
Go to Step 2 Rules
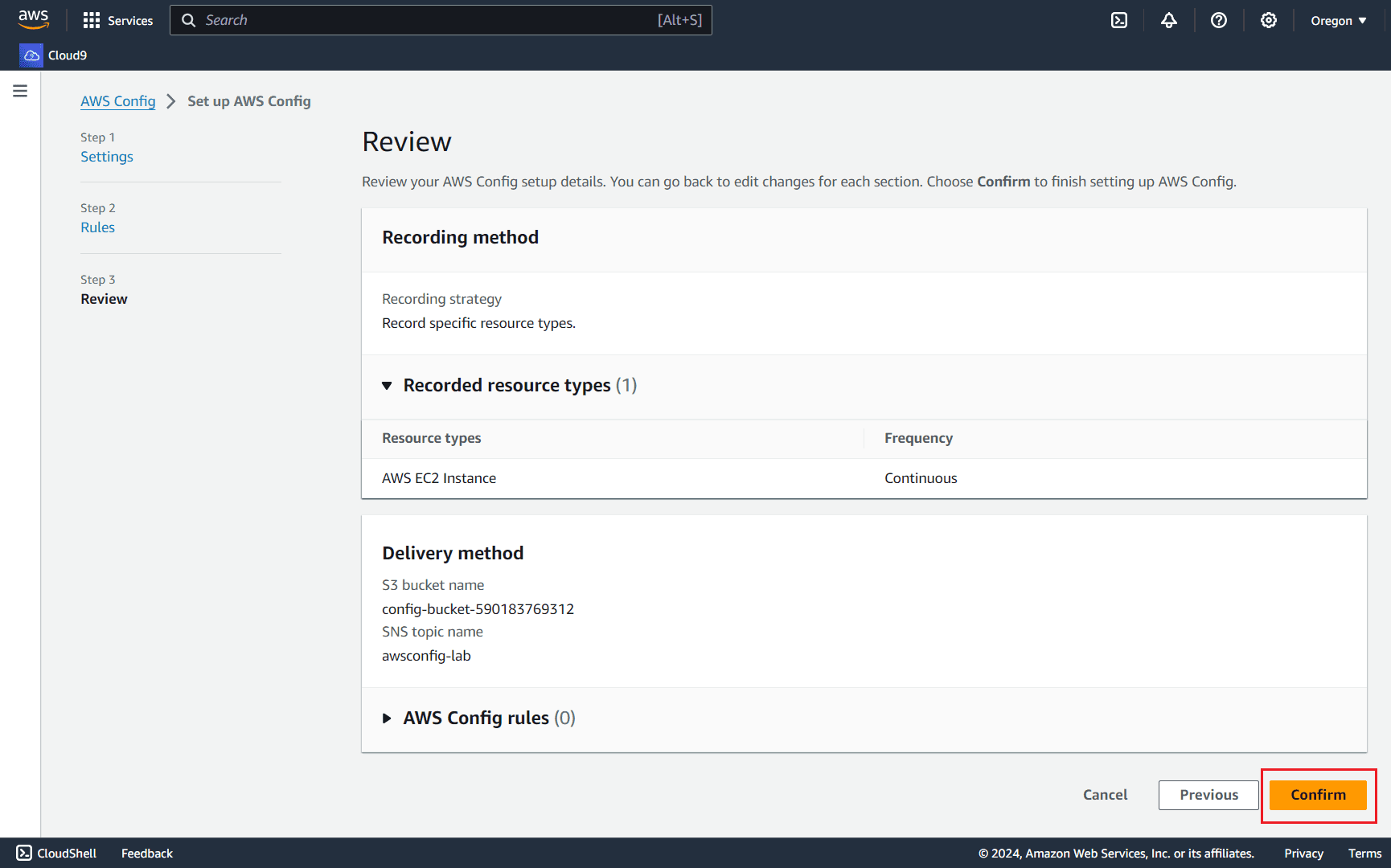click(x=97, y=227)
